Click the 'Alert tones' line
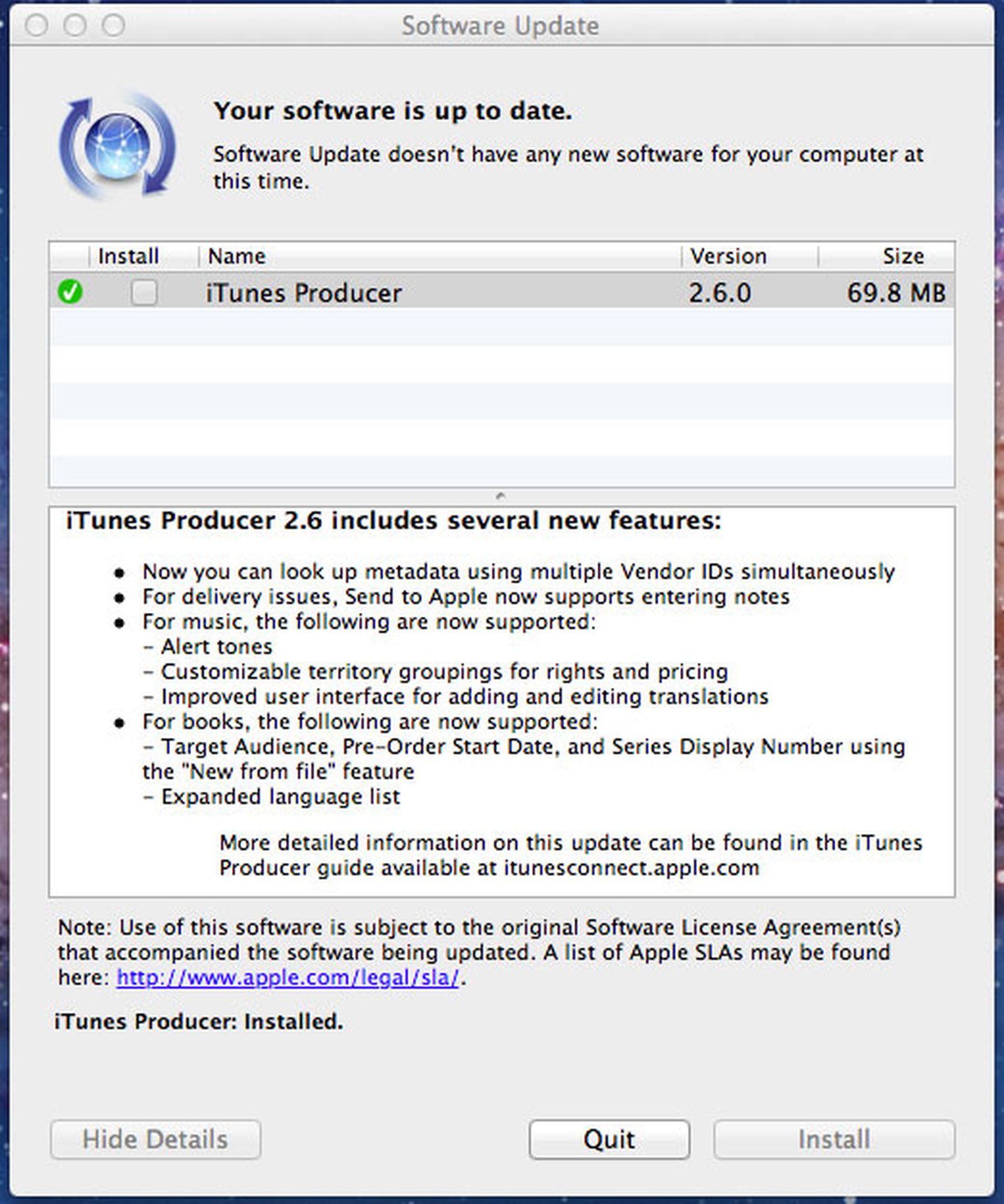 208,646
